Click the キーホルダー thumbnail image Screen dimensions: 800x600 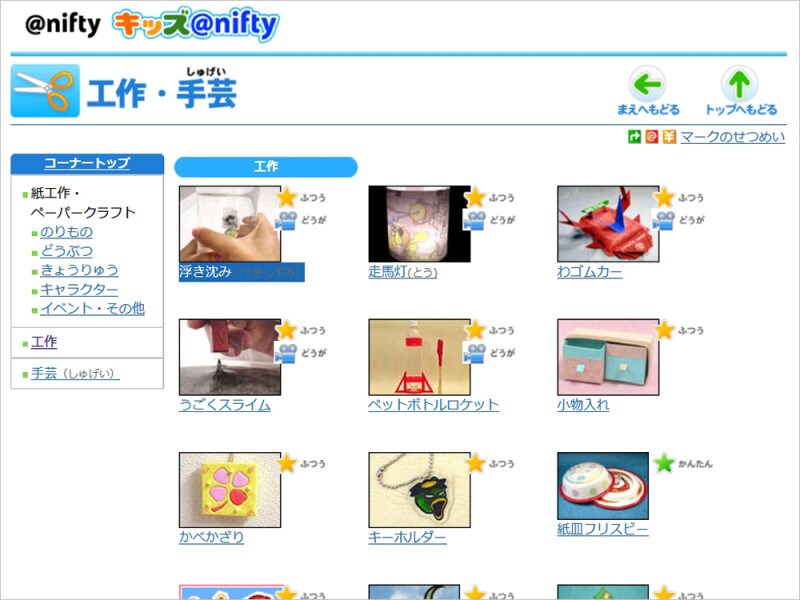[419, 490]
